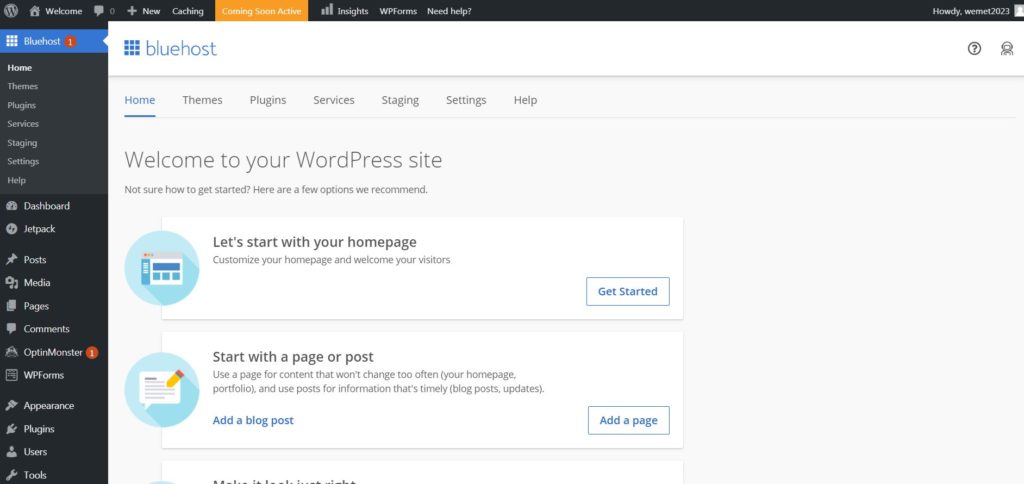The width and height of the screenshot is (1024, 484).
Task: Switch to the Themes tab
Action: click(202, 100)
